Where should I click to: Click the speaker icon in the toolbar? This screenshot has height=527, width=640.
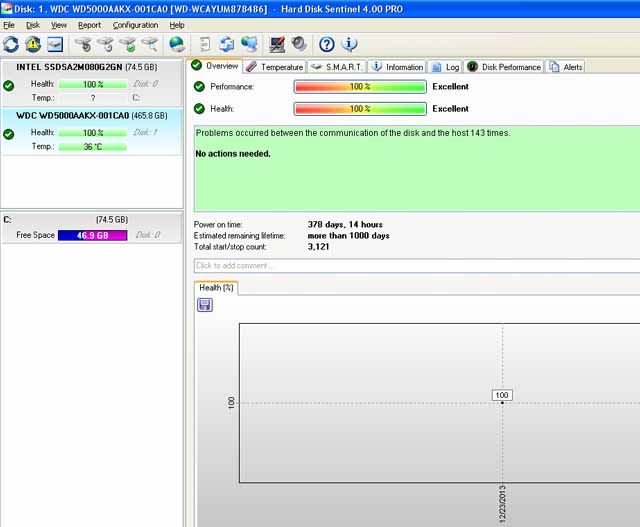tap(298, 44)
